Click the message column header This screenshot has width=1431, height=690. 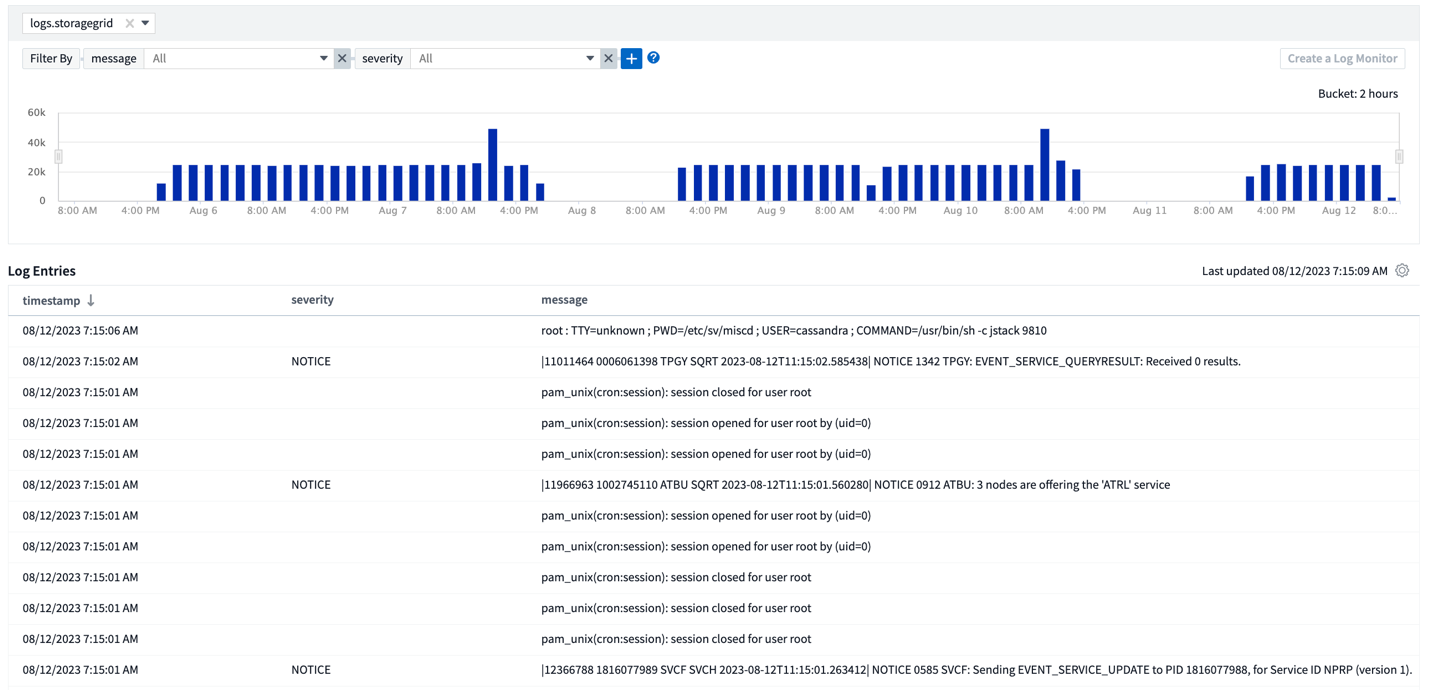(x=564, y=300)
